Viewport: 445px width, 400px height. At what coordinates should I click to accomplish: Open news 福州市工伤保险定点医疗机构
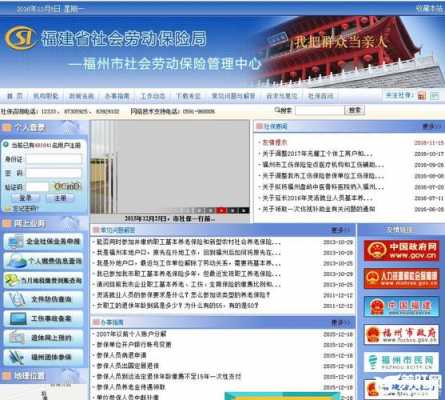pyautogui.click(x=323, y=165)
